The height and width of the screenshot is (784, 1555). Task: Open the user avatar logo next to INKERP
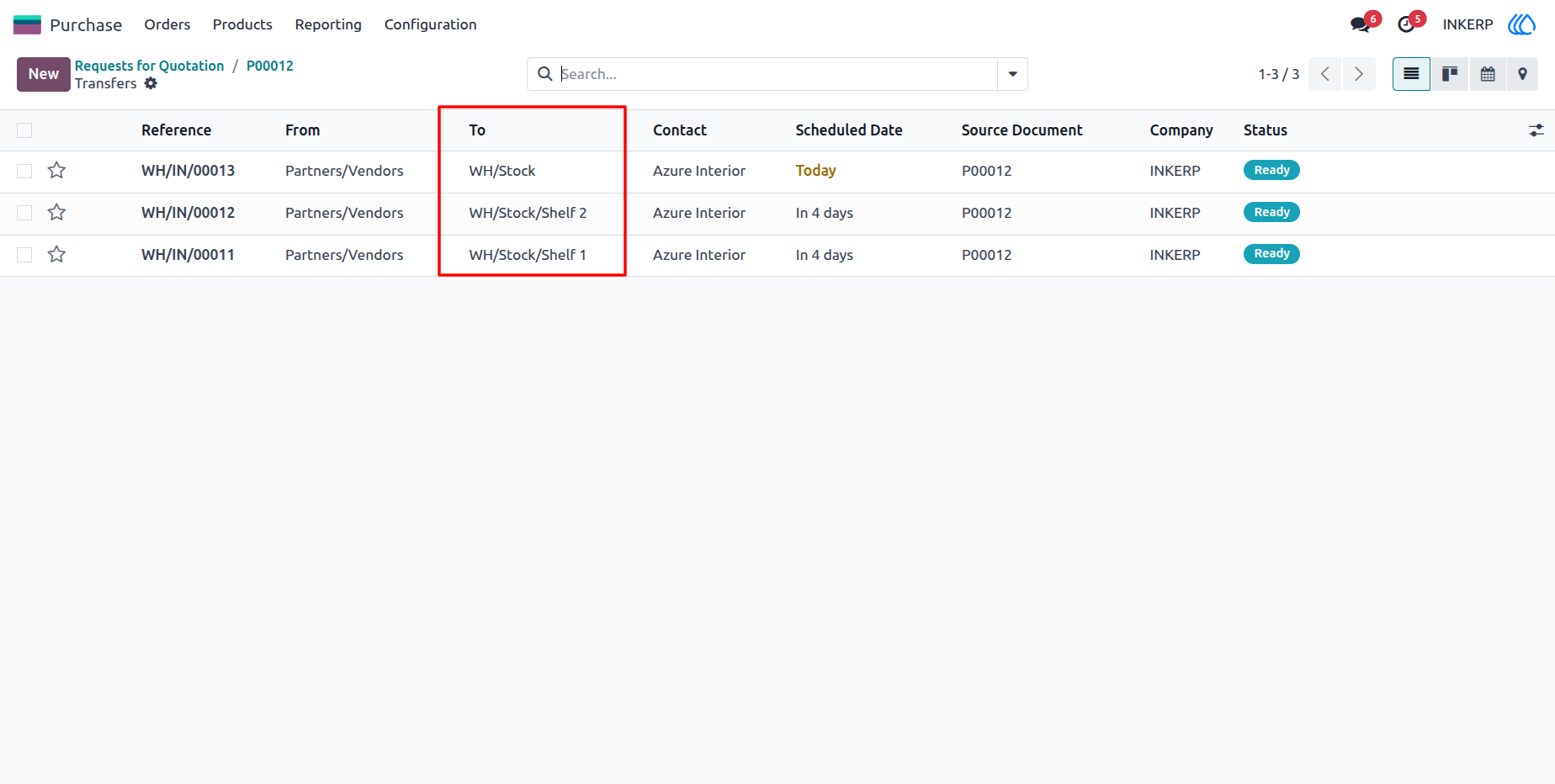pos(1521,24)
